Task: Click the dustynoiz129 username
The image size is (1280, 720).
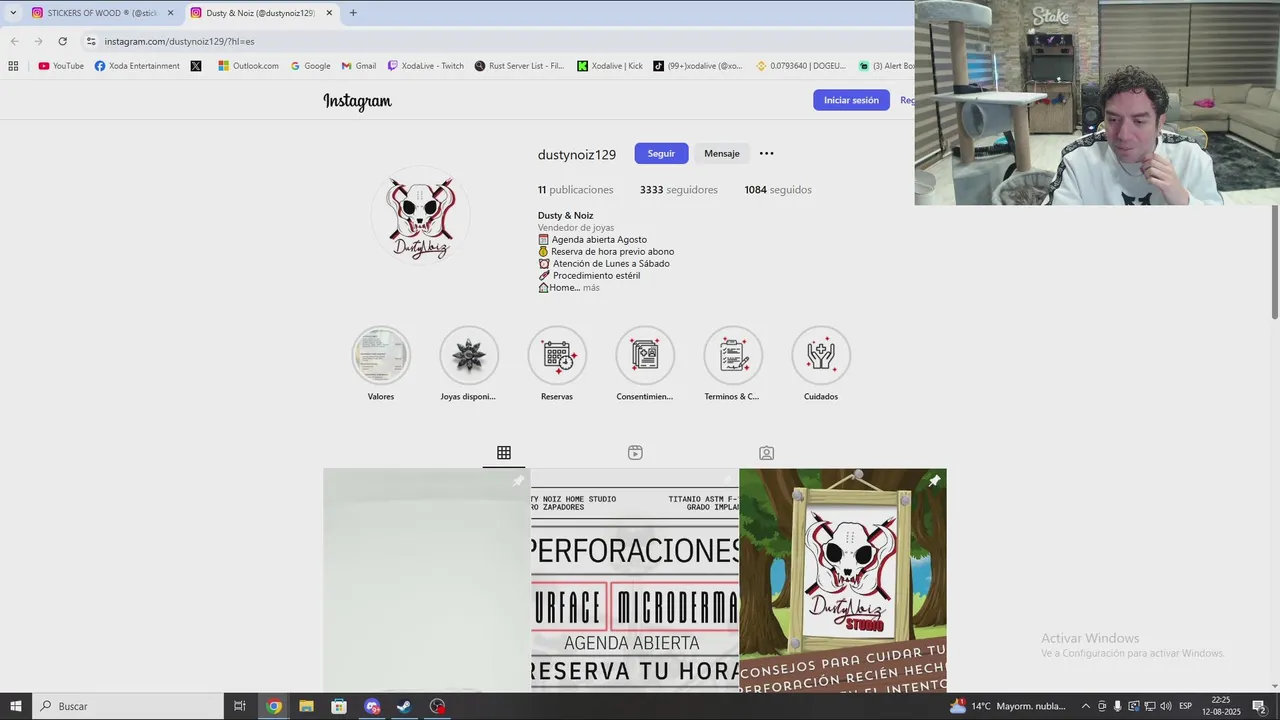Action: (x=577, y=154)
